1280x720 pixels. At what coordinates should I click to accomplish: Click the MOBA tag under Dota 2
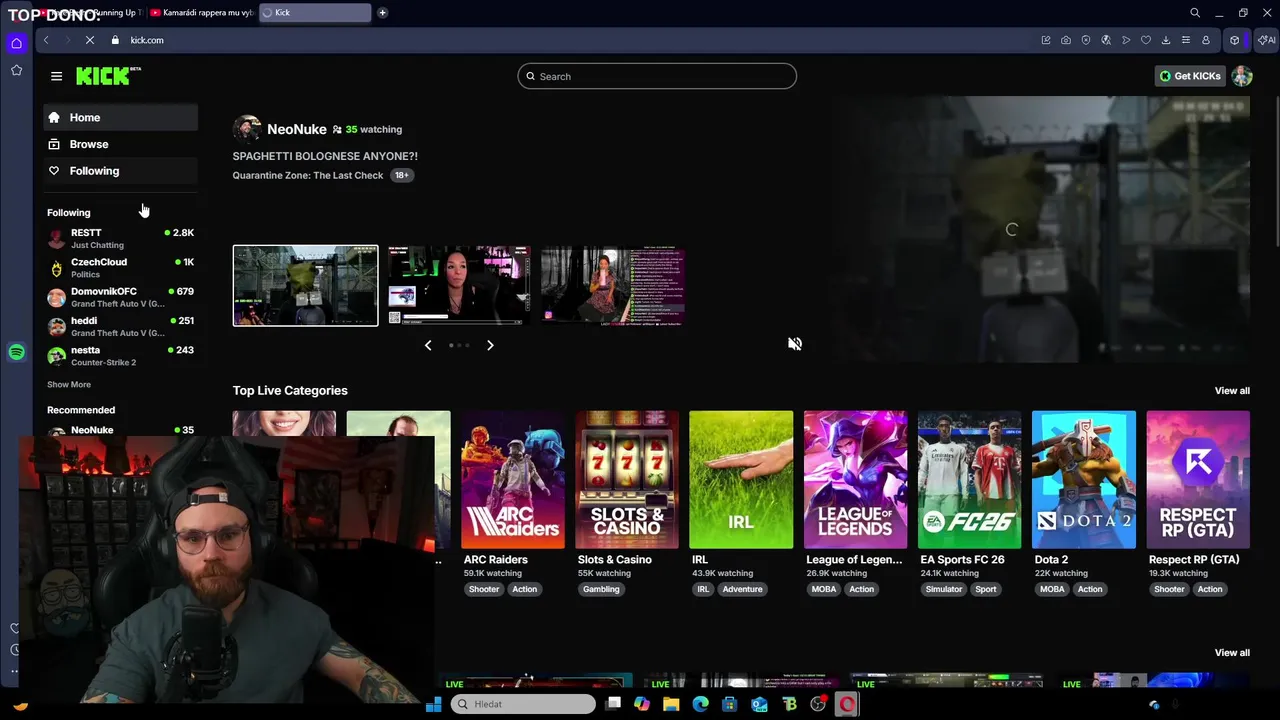[x=1053, y=589]
